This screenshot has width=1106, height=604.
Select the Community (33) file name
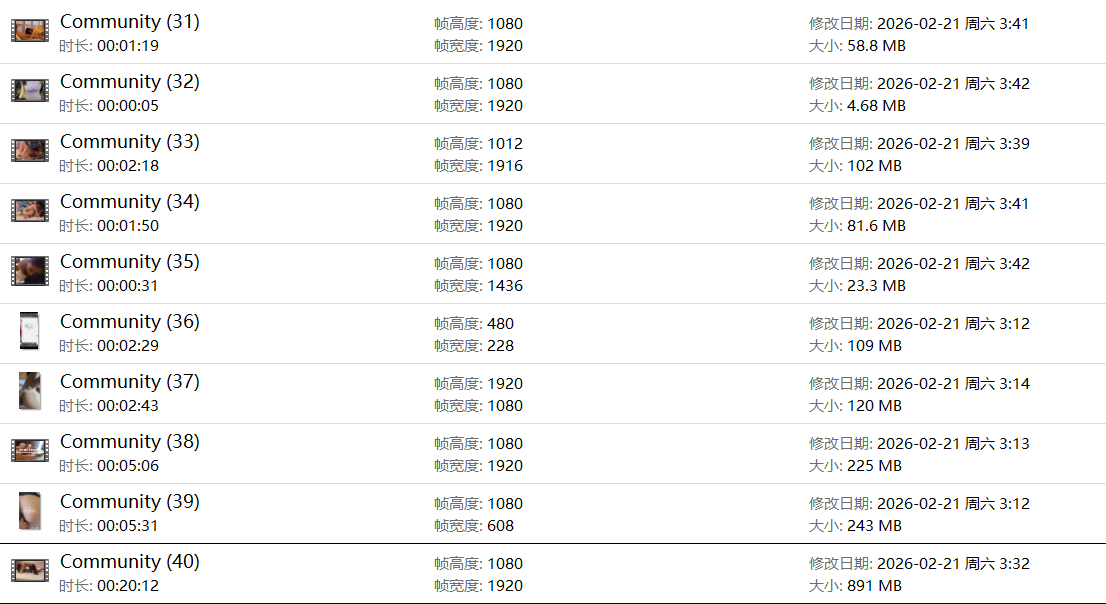(x=130, y=142)
